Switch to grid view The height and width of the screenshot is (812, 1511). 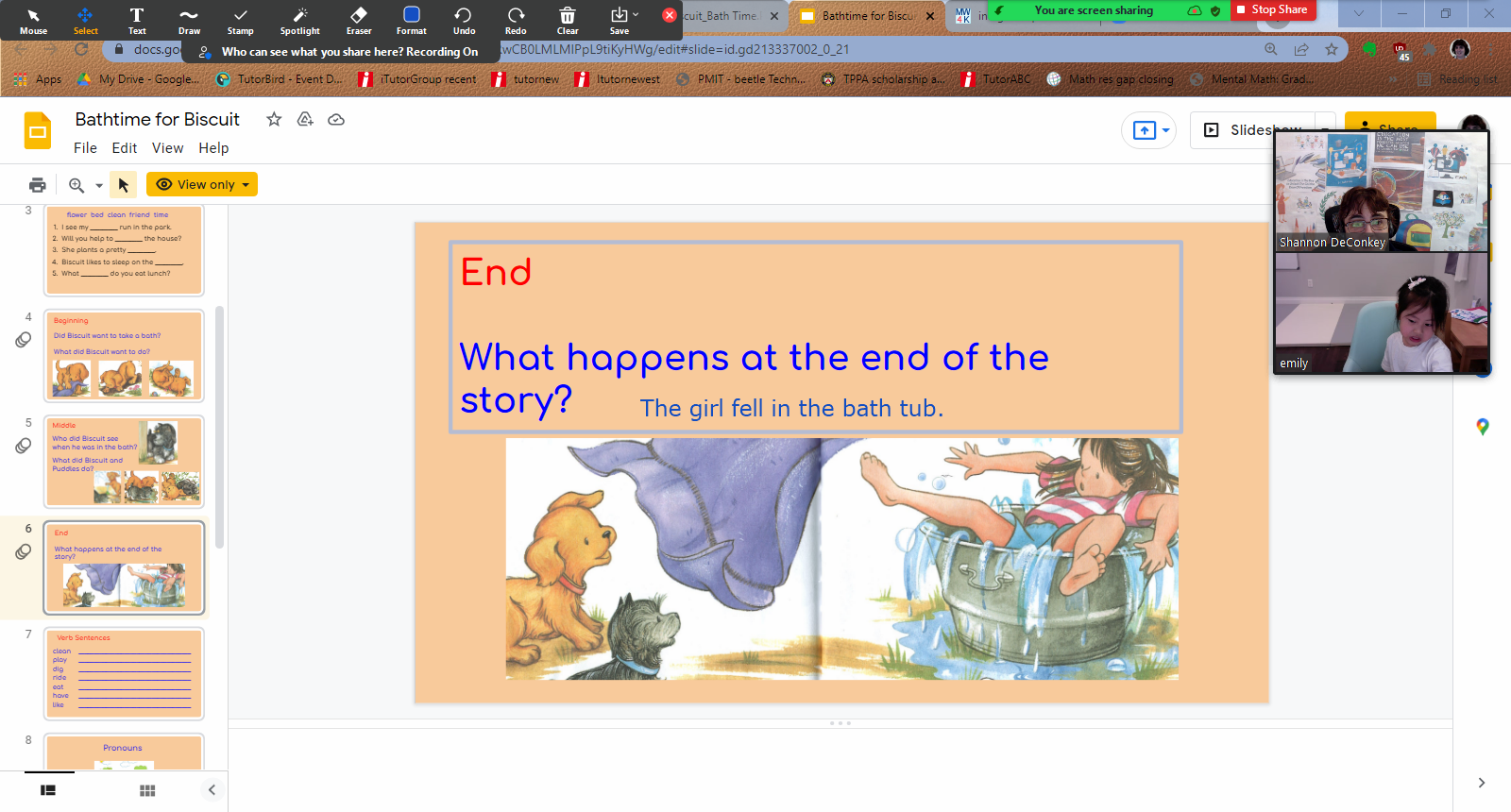pos(147,790)
